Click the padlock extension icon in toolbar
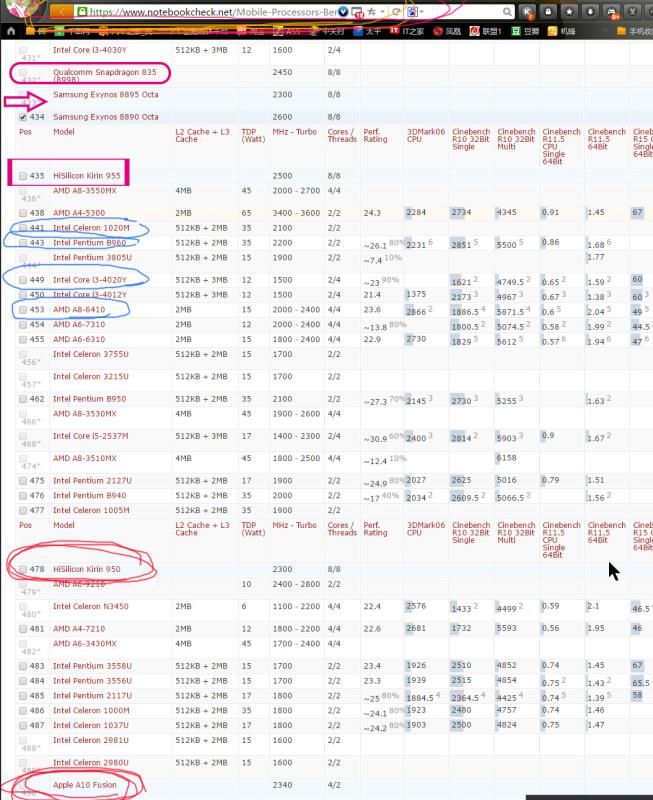653x800 pixels. coord(548,12)
